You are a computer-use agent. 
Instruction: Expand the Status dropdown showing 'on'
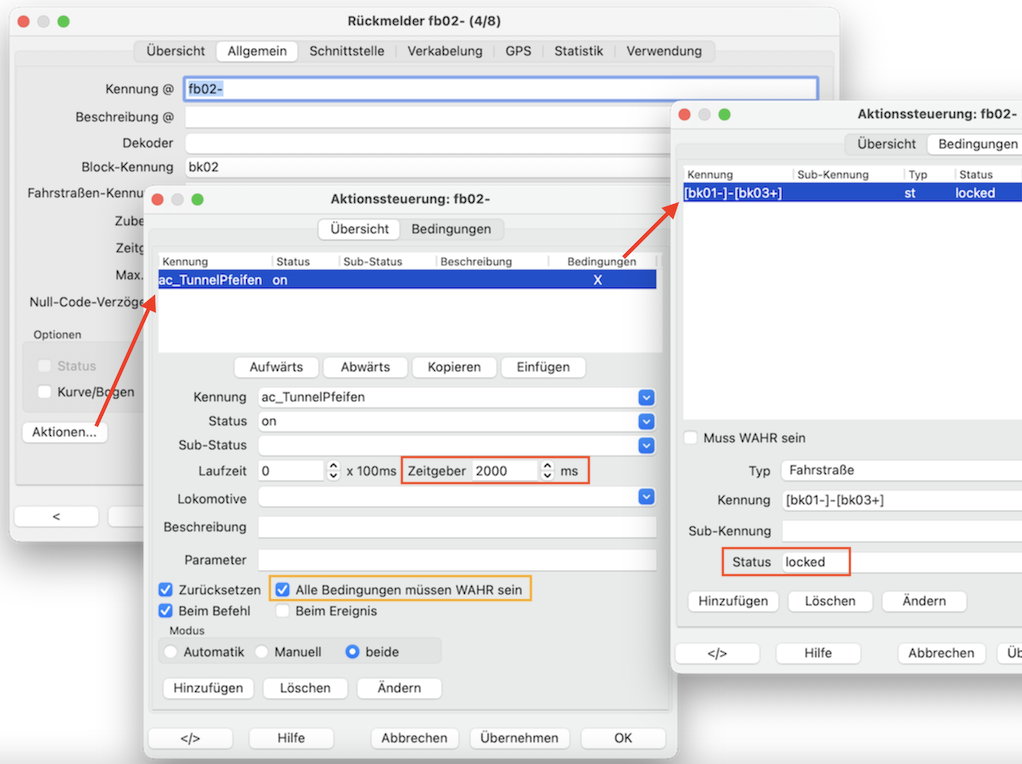646,421
